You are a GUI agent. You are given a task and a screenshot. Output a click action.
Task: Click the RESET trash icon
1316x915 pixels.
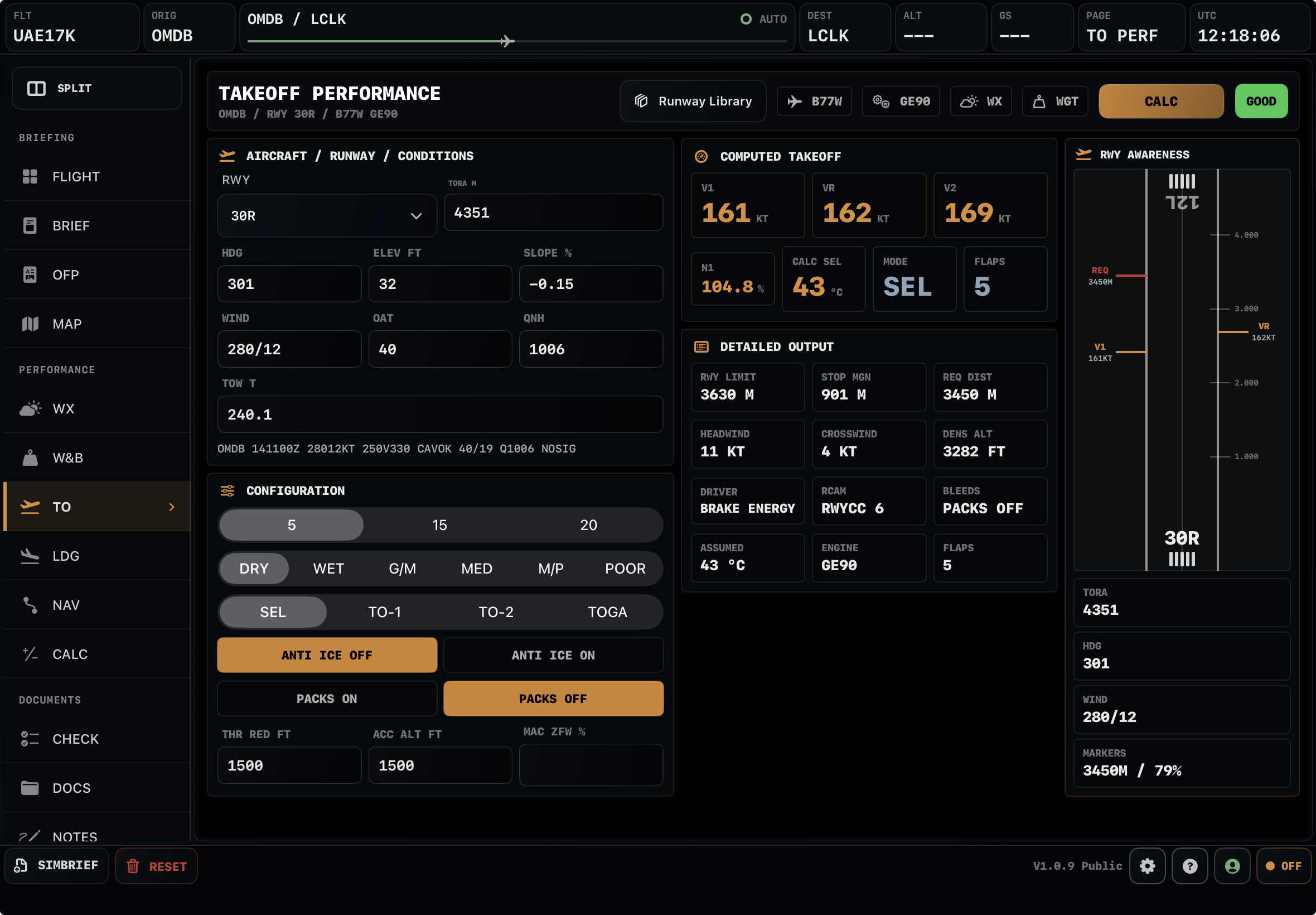133,866
